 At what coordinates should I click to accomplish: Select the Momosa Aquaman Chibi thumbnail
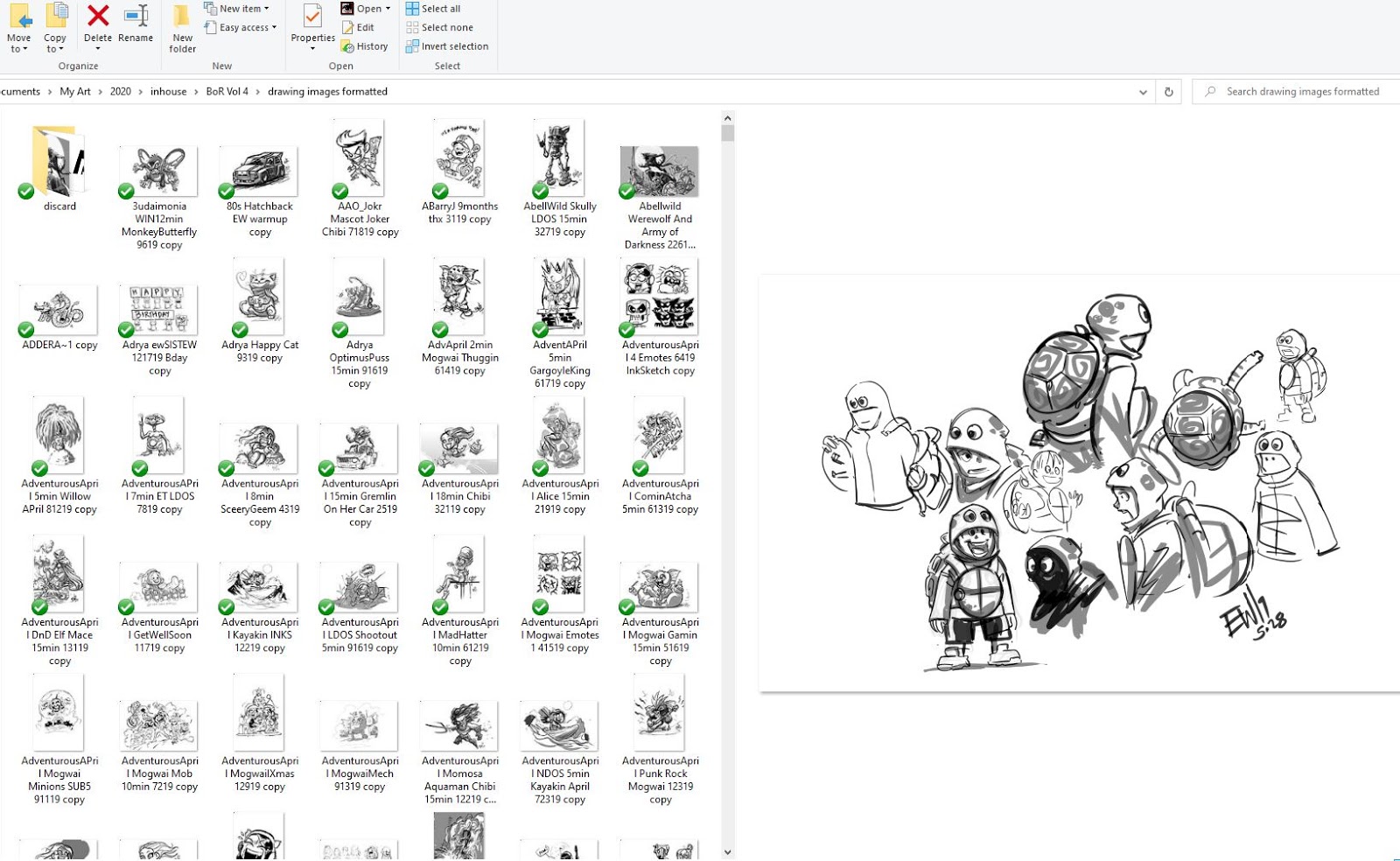(x=459, y=726)
